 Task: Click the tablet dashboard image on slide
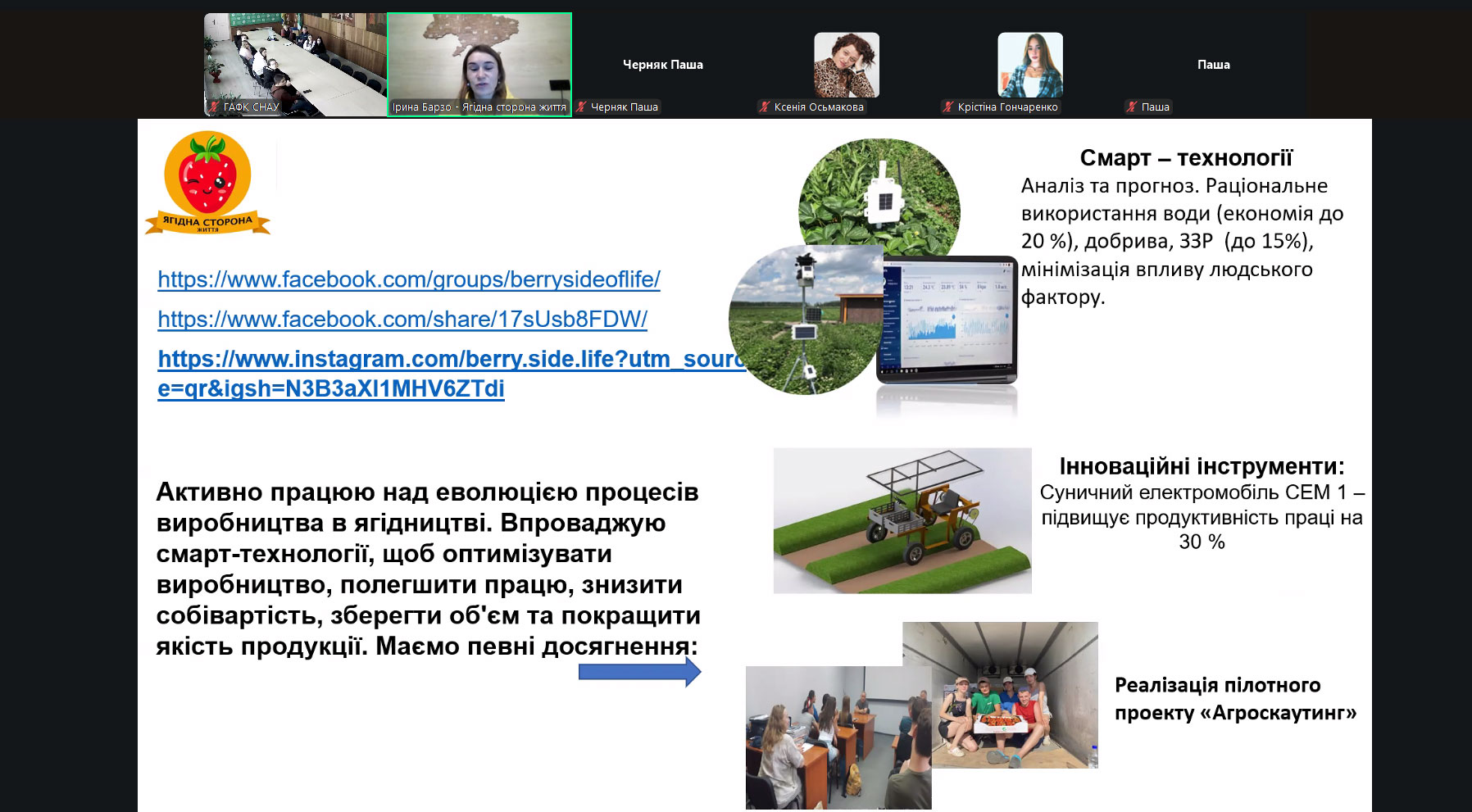[x=949, y=320]
